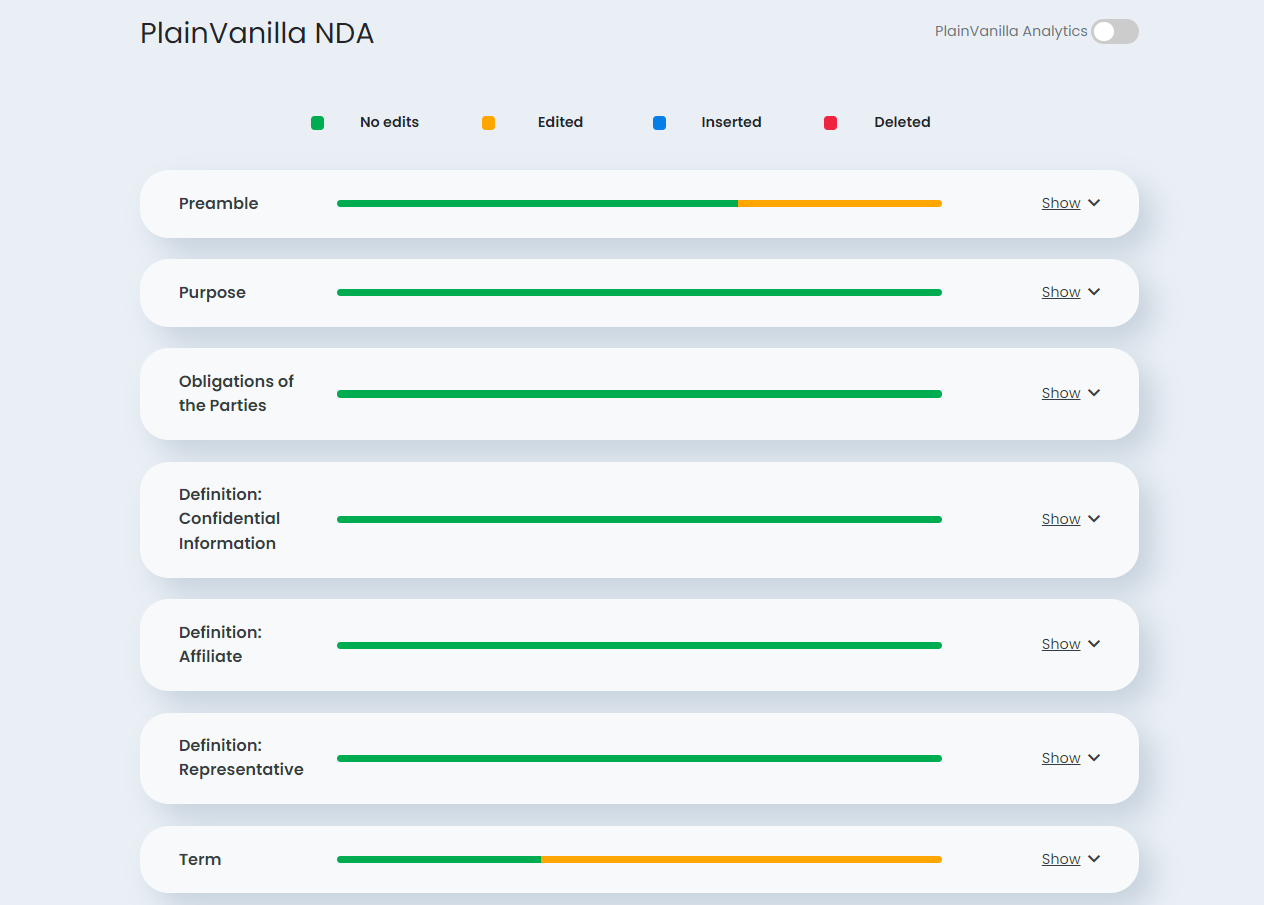Click the orange edited segment of Term bar
The height and width of the screenshot is (905, 1264).
pos(741,860)
